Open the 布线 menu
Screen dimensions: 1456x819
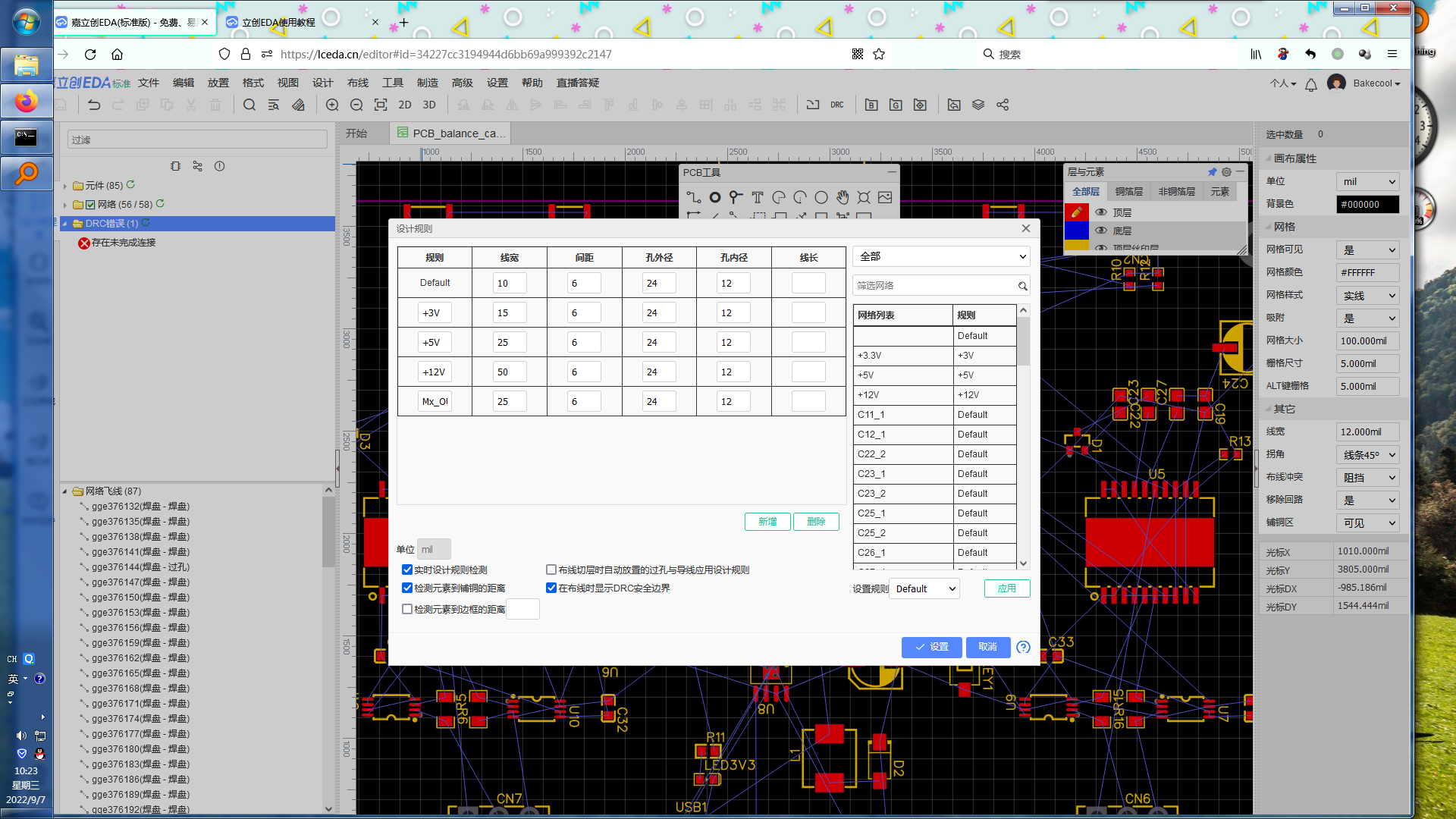pyautogui.click(x=358, y=83)
